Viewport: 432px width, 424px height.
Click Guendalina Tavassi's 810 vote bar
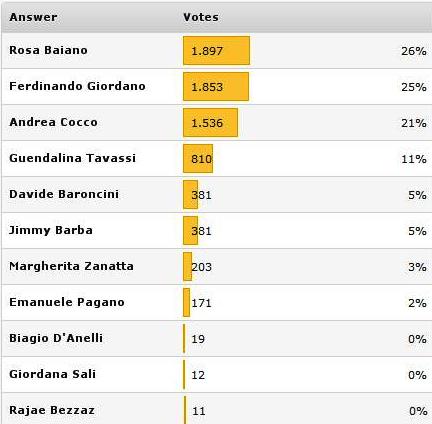coord(198,158)
